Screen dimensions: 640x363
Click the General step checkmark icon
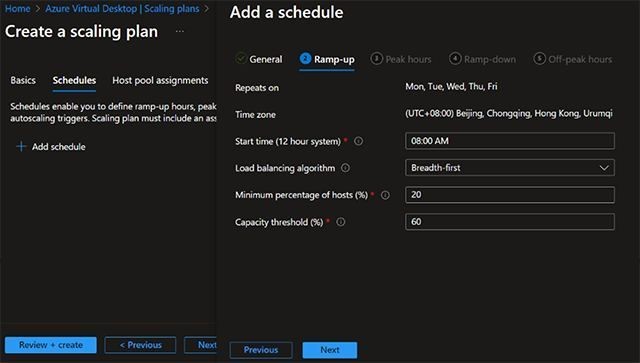pos(241,58)
